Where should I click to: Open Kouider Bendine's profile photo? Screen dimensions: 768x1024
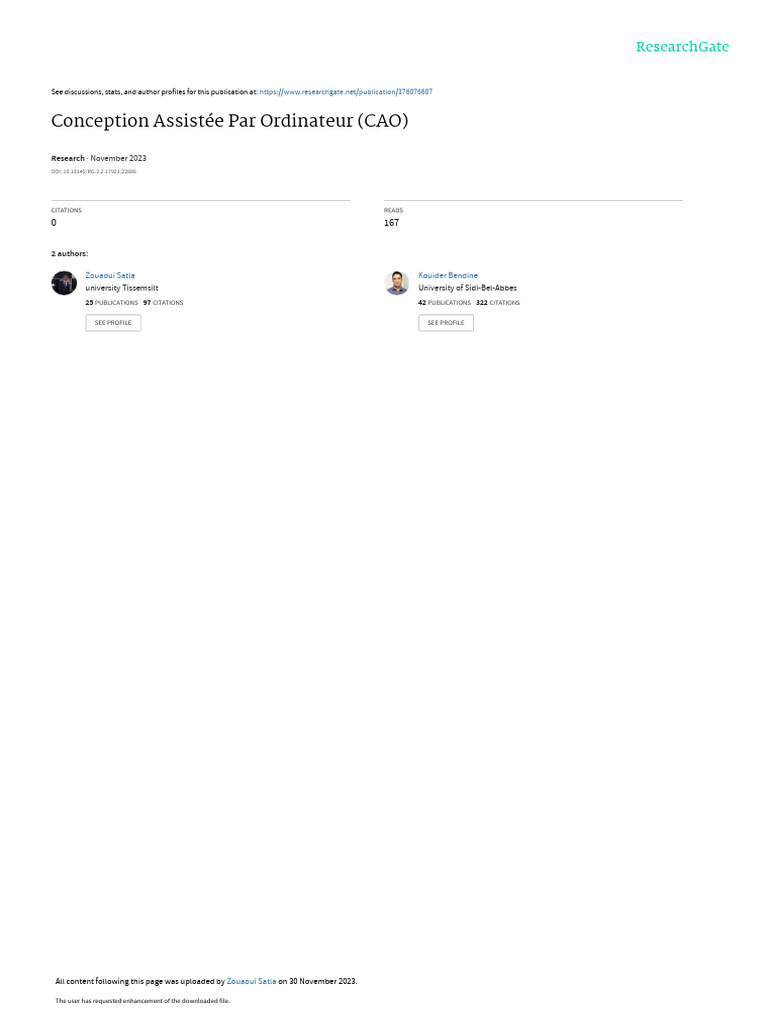397,283
